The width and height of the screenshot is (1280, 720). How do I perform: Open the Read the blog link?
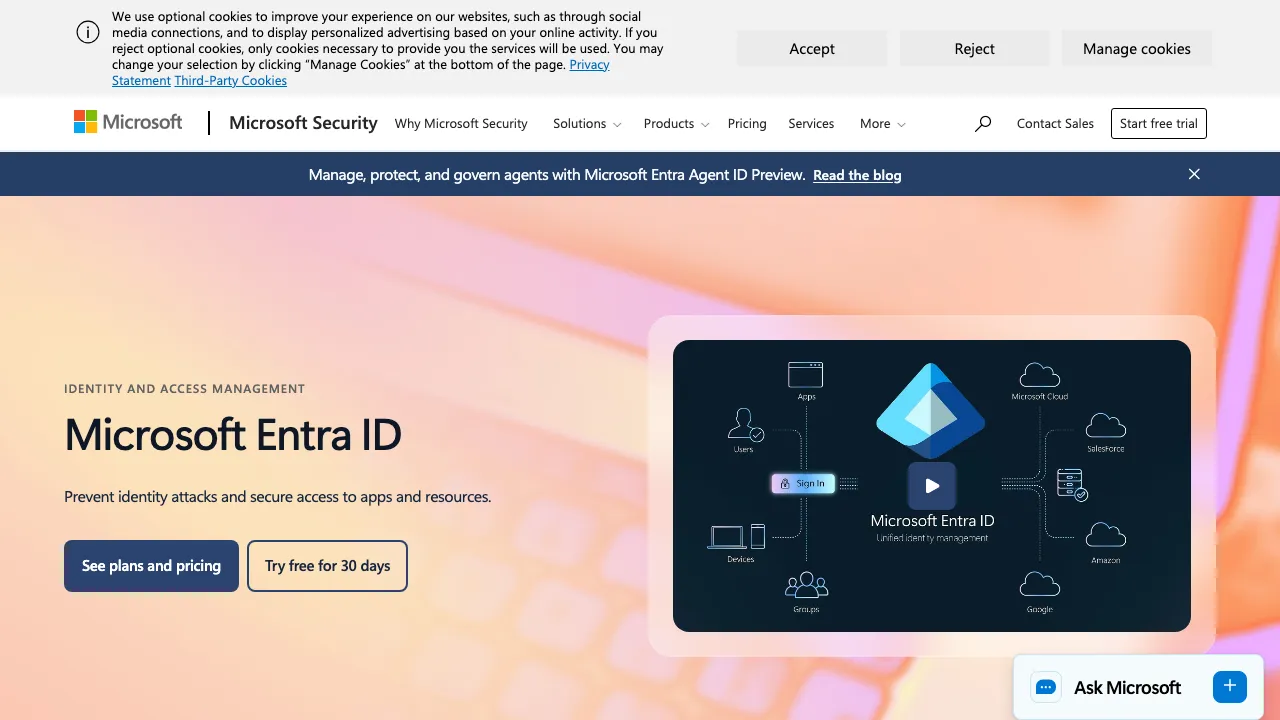(857, 174)
